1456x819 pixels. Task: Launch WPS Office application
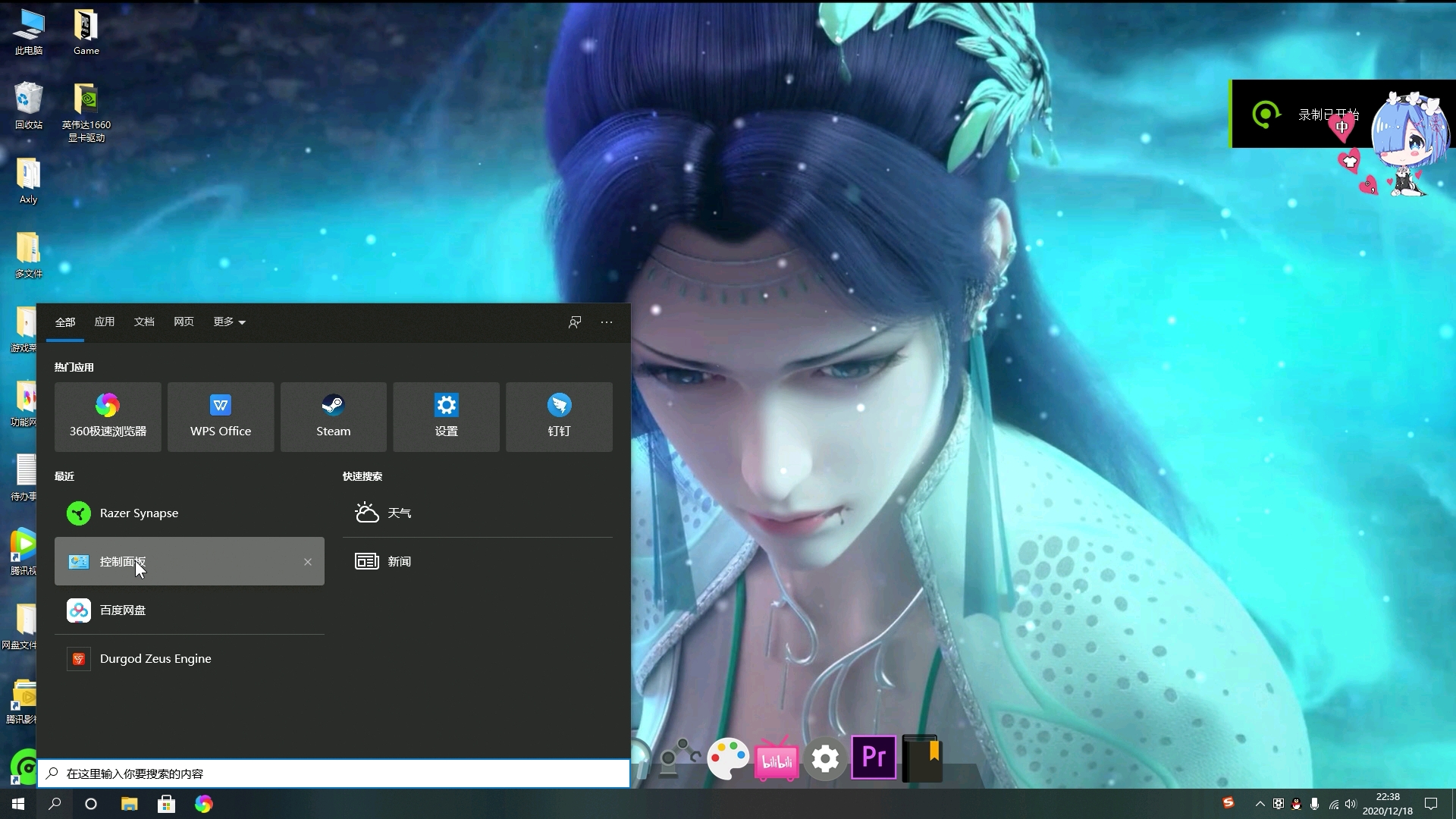pyautogui.click(x=220, y=414)
